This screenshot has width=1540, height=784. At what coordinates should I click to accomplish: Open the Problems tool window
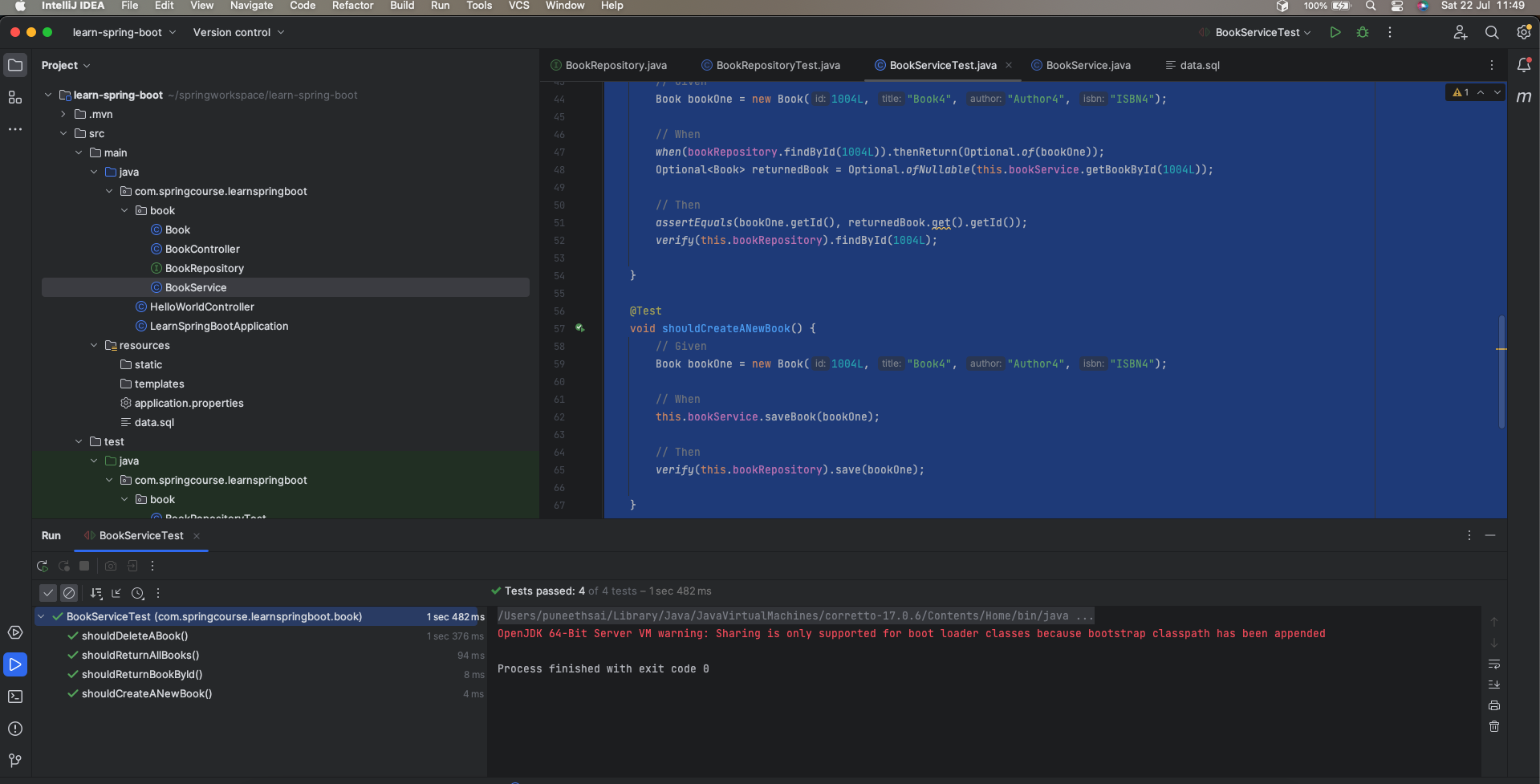(15, 729)
